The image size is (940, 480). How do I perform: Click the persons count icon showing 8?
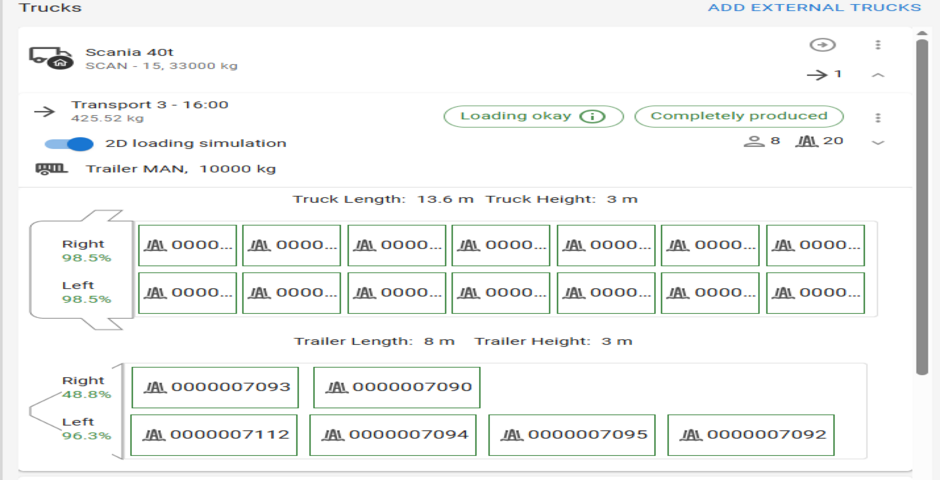[754, 141]
